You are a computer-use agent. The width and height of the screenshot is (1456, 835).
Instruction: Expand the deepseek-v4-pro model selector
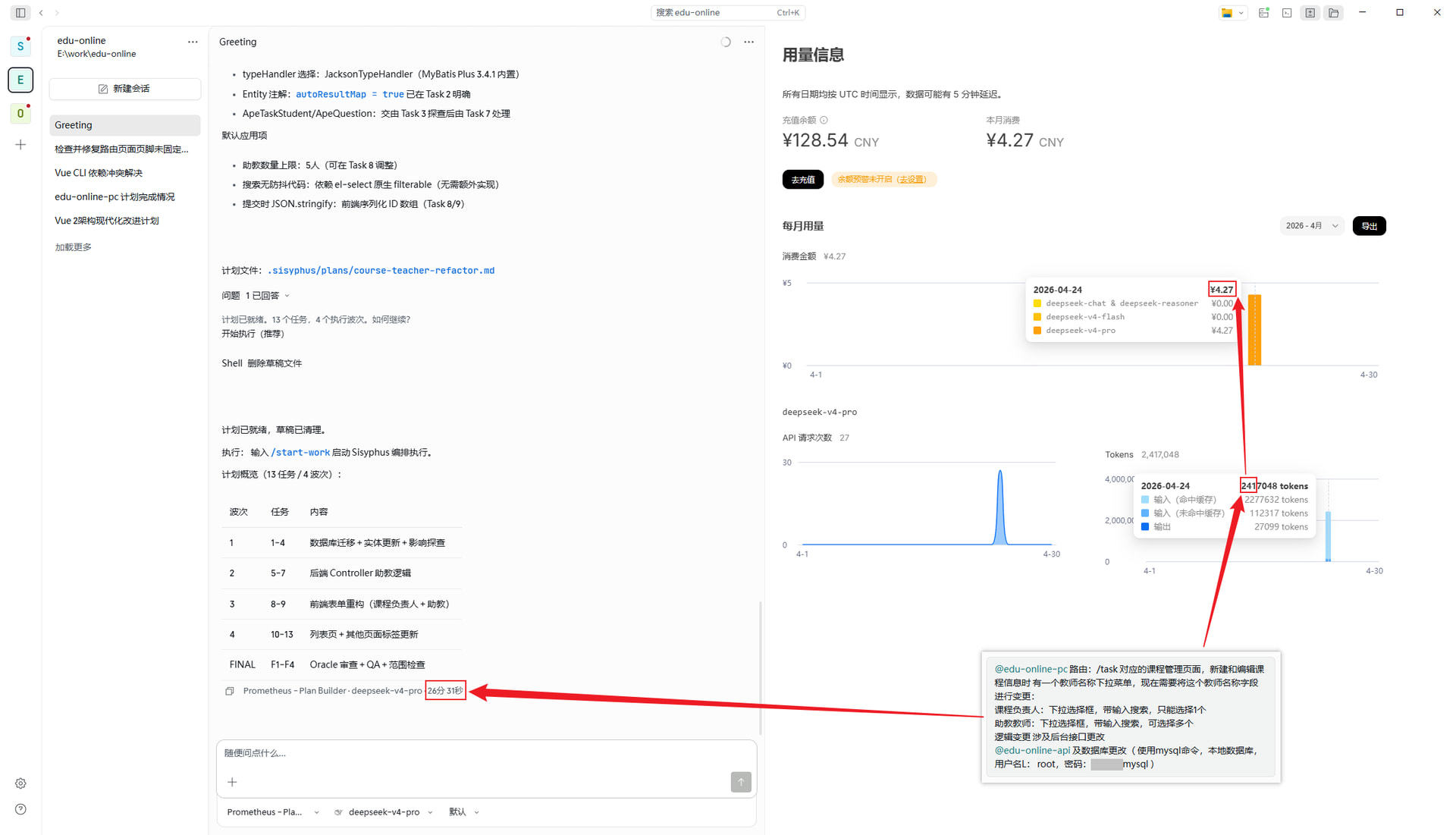coord(384,812)
